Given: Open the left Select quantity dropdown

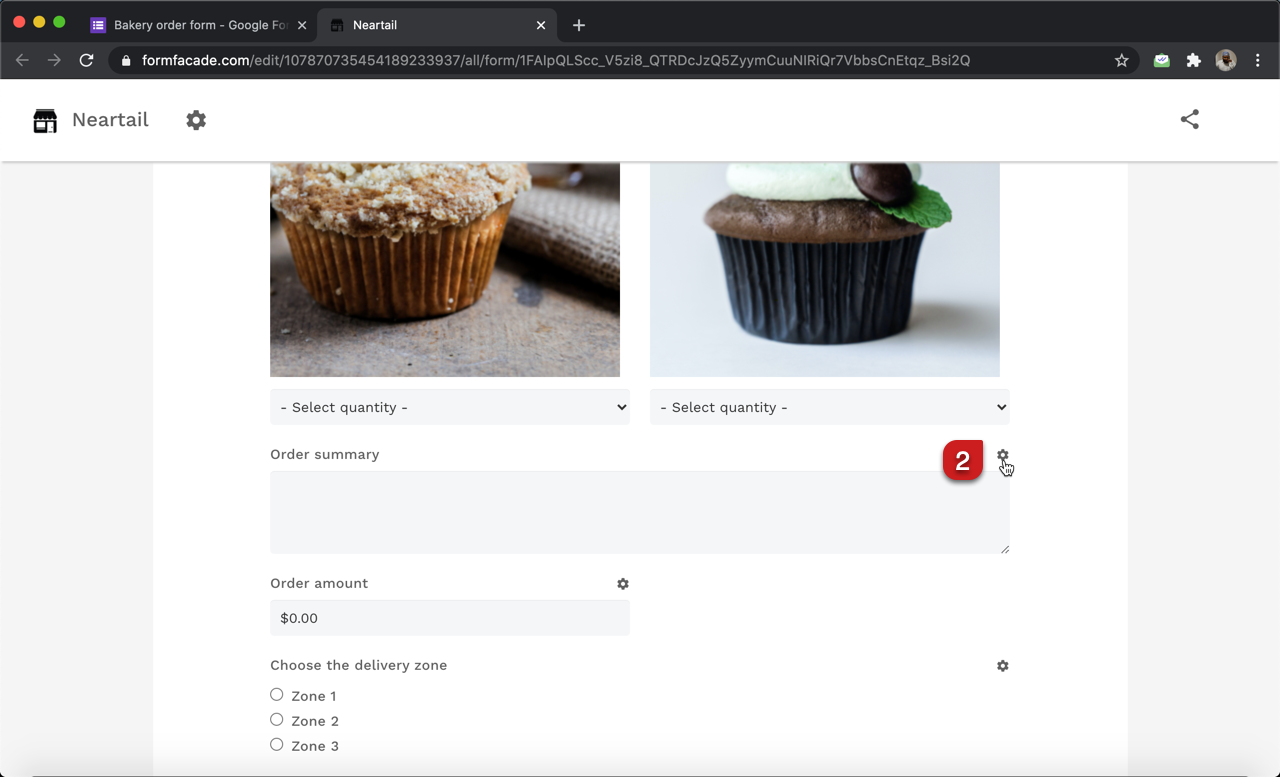Looking at the screenshot, I should tap(449, 407).
